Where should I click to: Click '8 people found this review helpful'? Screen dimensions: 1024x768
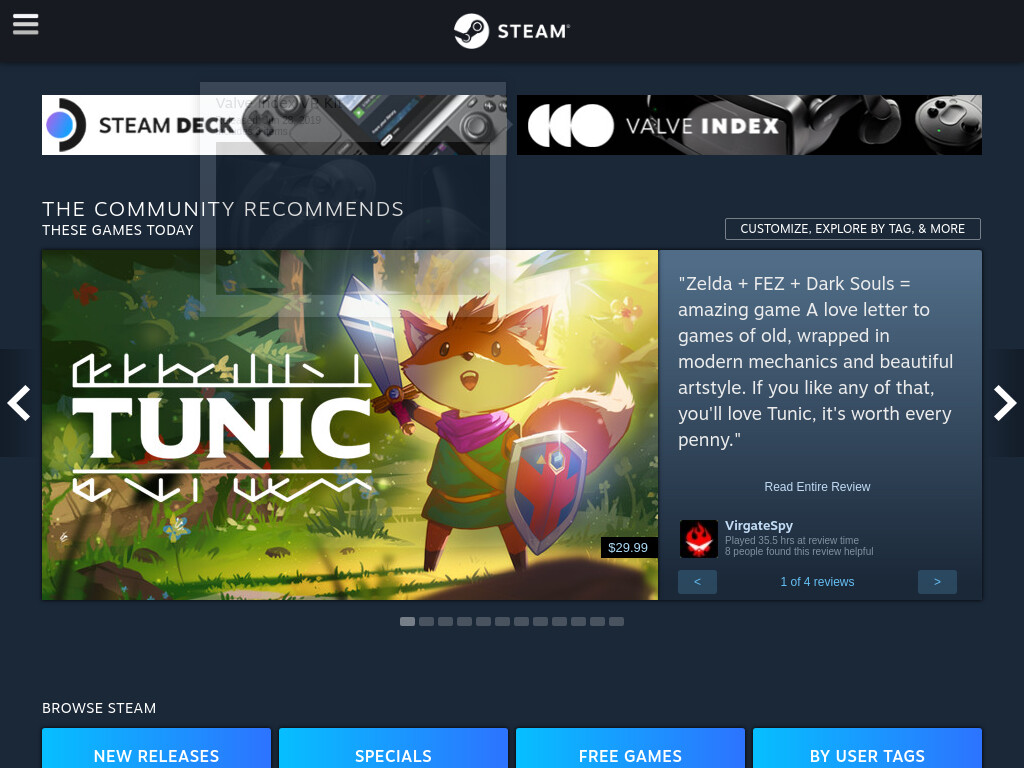click(799, 551)
